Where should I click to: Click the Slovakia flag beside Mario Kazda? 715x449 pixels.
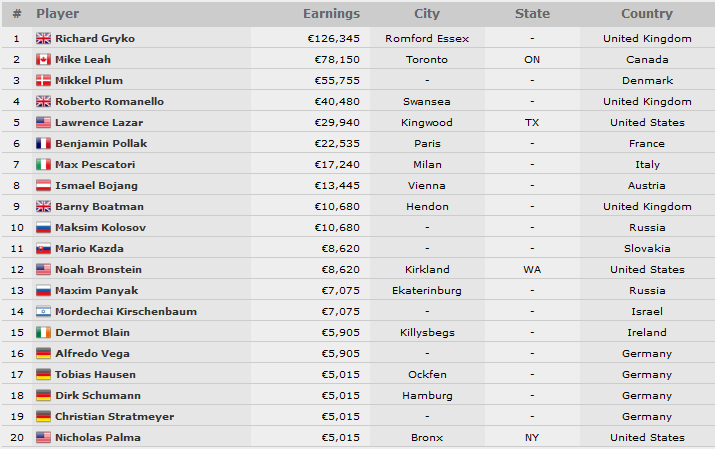[43, 248]
